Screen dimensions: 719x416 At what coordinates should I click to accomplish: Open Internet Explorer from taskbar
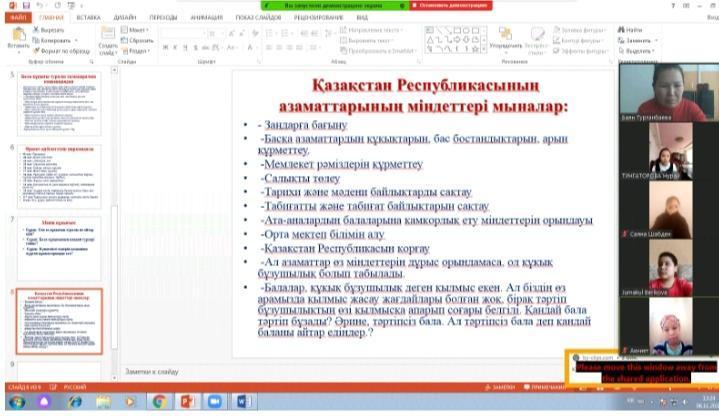[x=75, y=402]
